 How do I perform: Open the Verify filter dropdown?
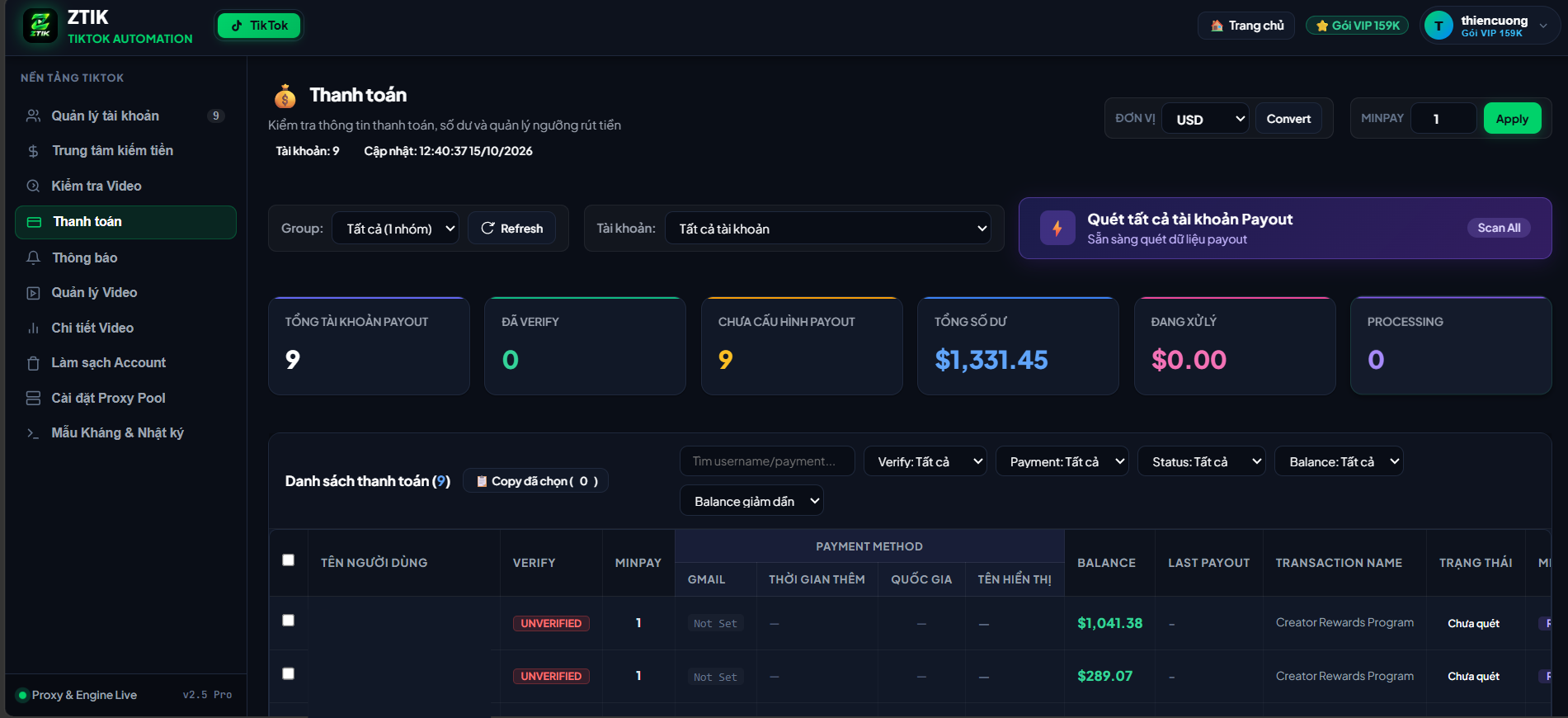point(925,461)
